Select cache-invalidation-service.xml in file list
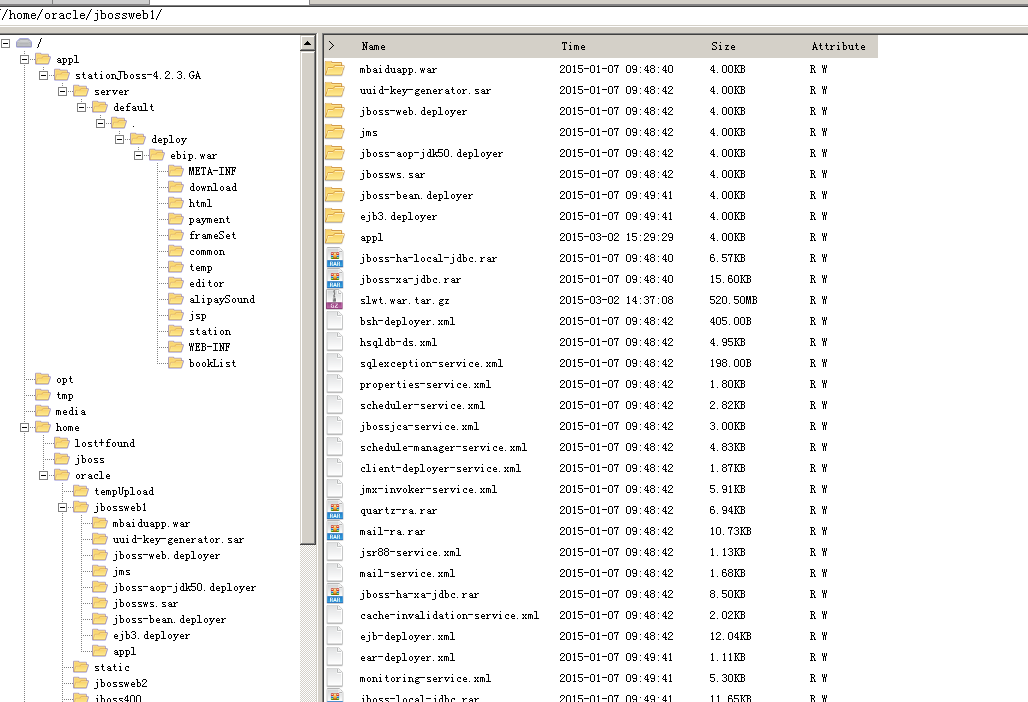1028x702 pixels. 449,615
